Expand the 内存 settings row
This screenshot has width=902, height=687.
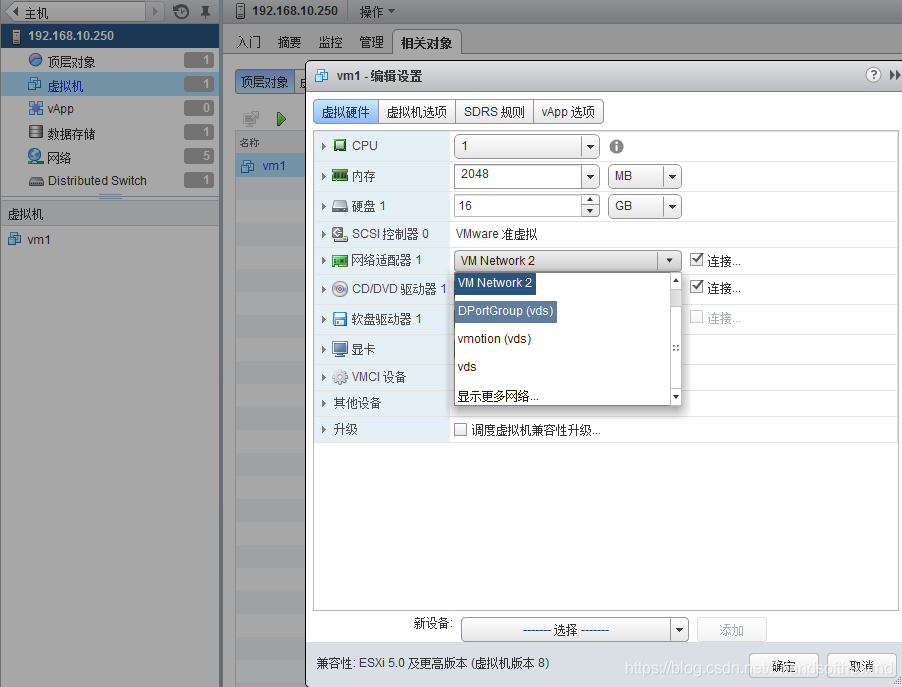point(324,176)
